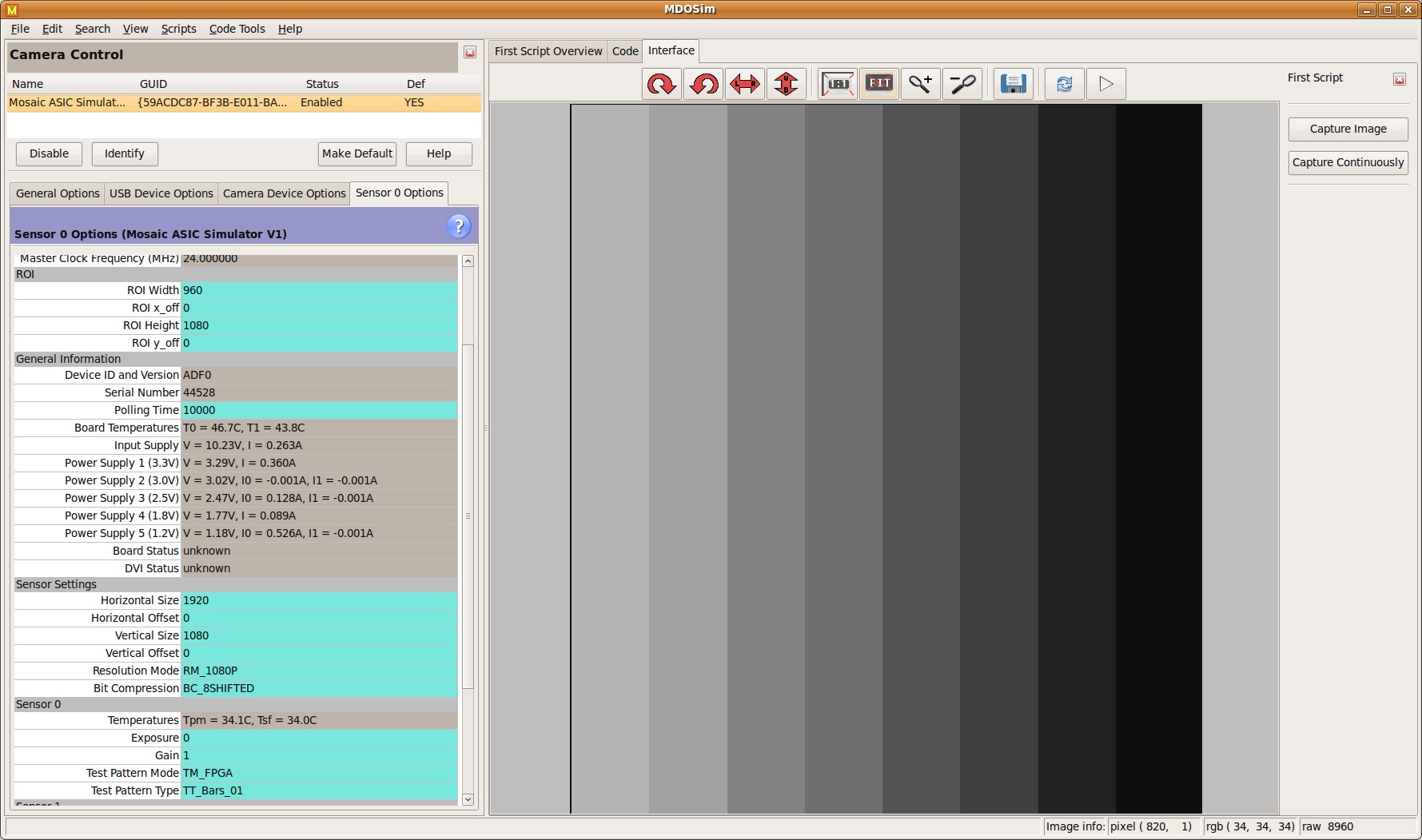This screenshot has height=840, width=1422.
Task: Rotate the image clockwise
Action: 662,84
